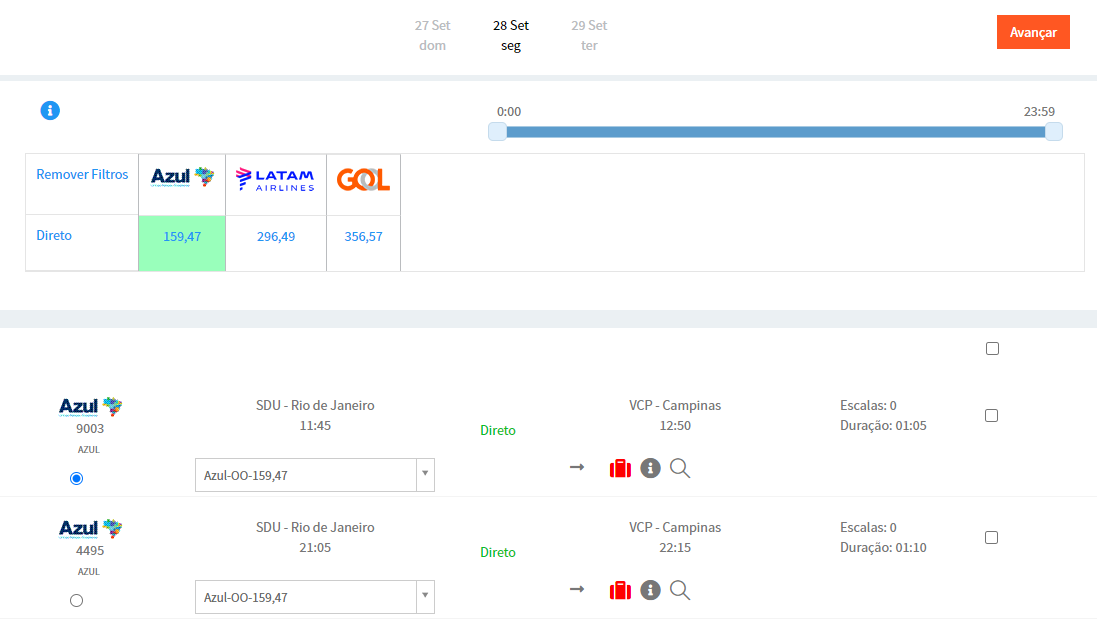The image size is (1097, 628).
Task: Check the box for 11:45 flight
Action: tap(991, 415)
